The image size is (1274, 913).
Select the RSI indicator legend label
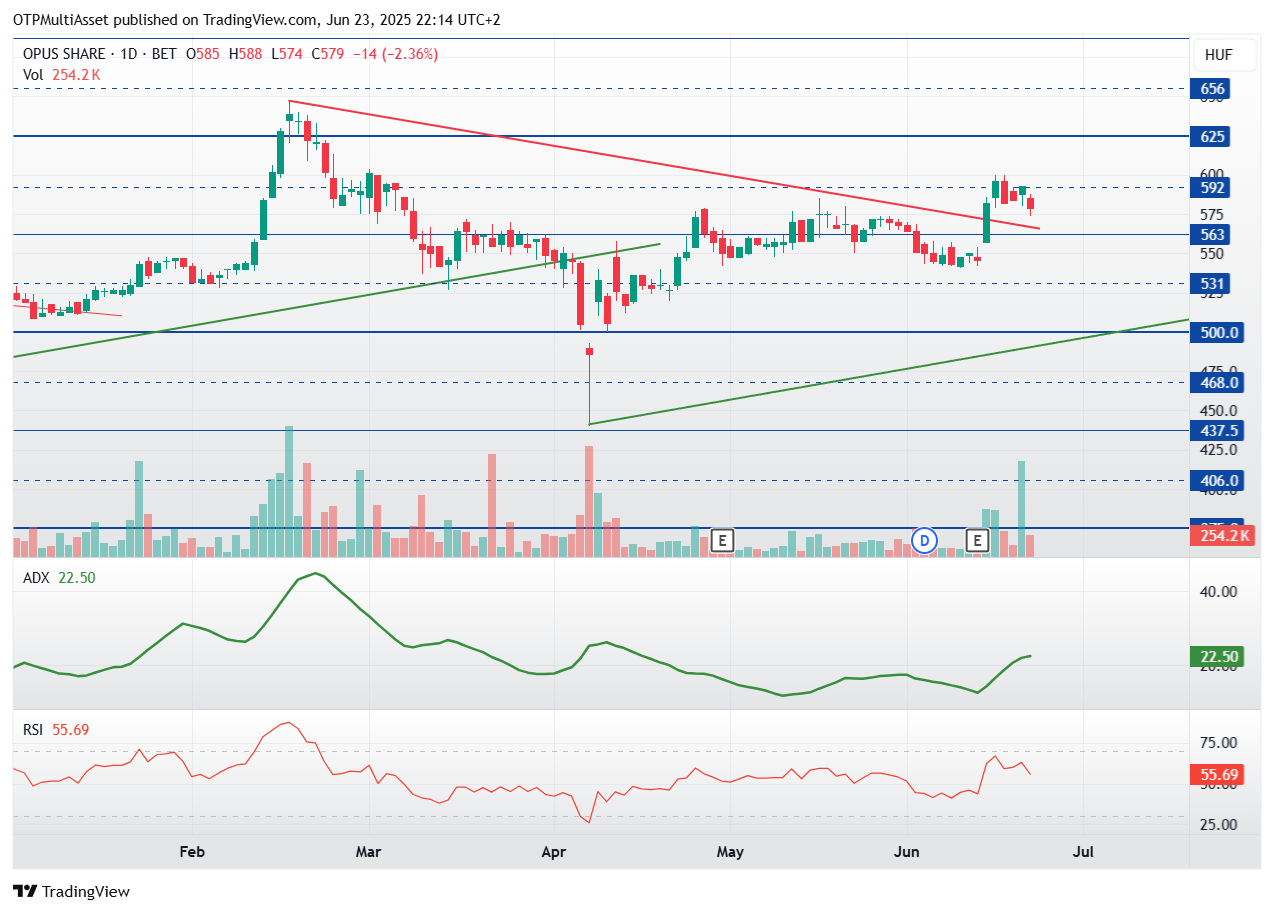click(34, 730)
